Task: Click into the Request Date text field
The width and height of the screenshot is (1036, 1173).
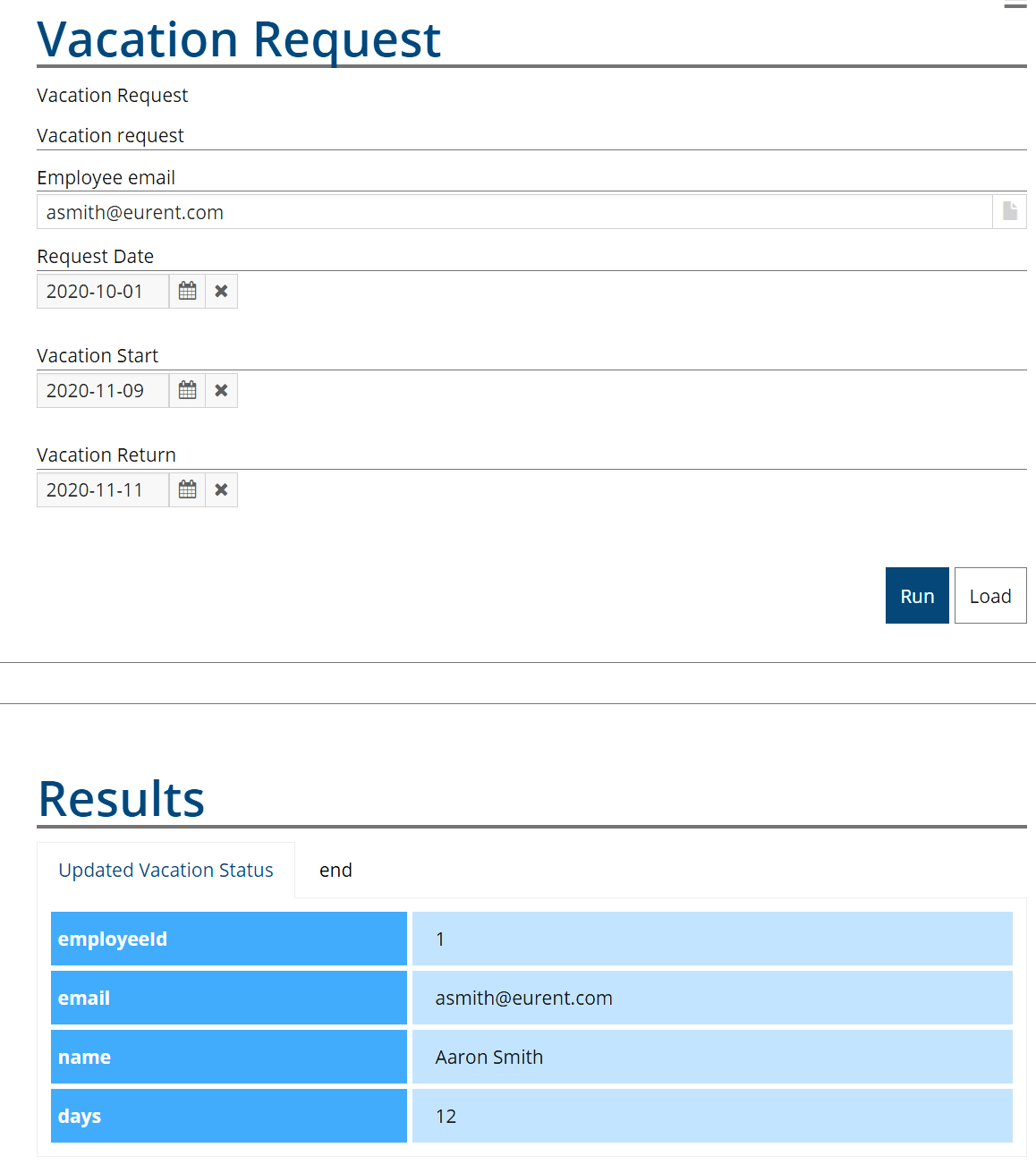Action: coord(102,292)
